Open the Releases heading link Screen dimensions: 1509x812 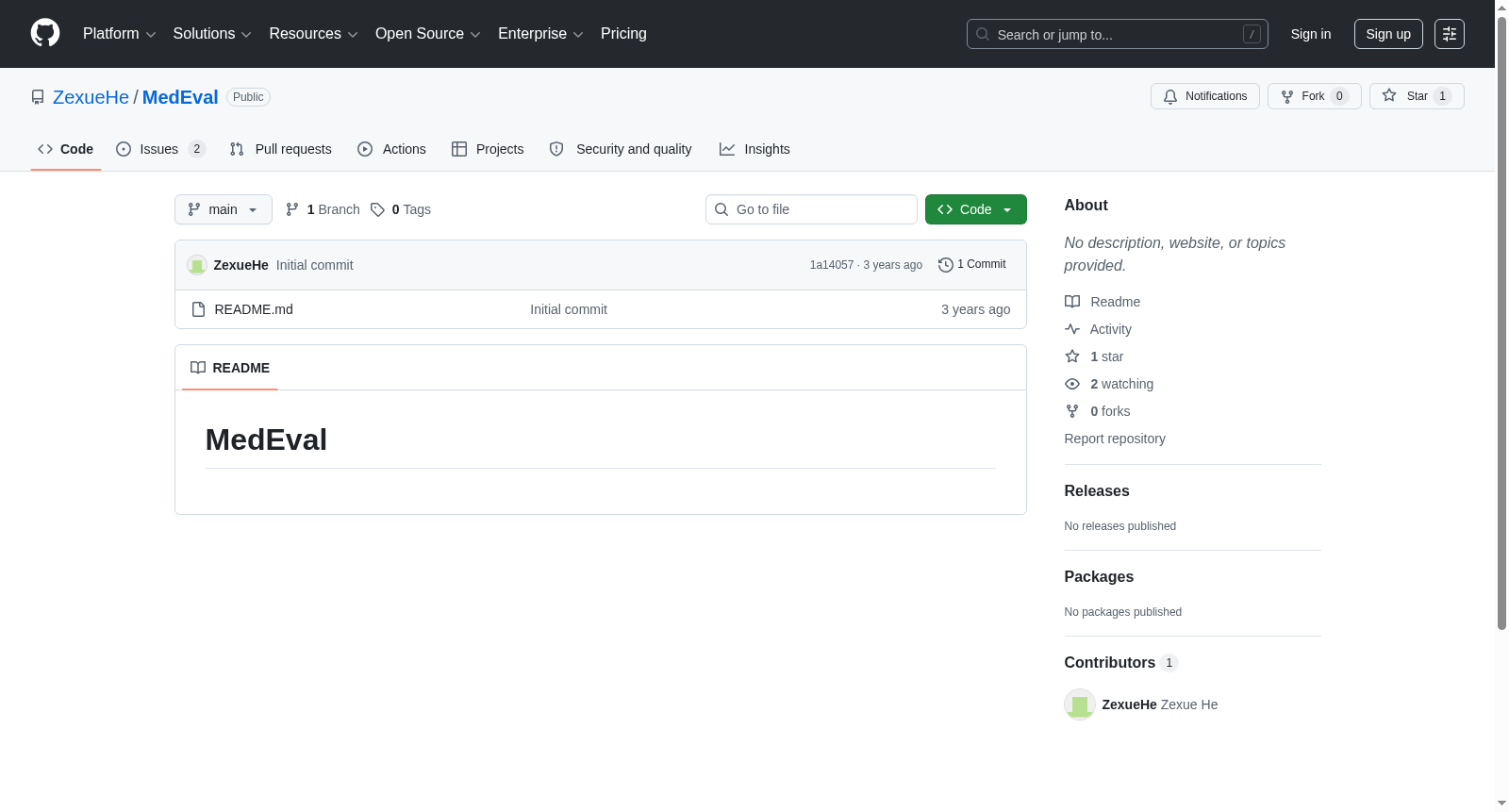1097,491
